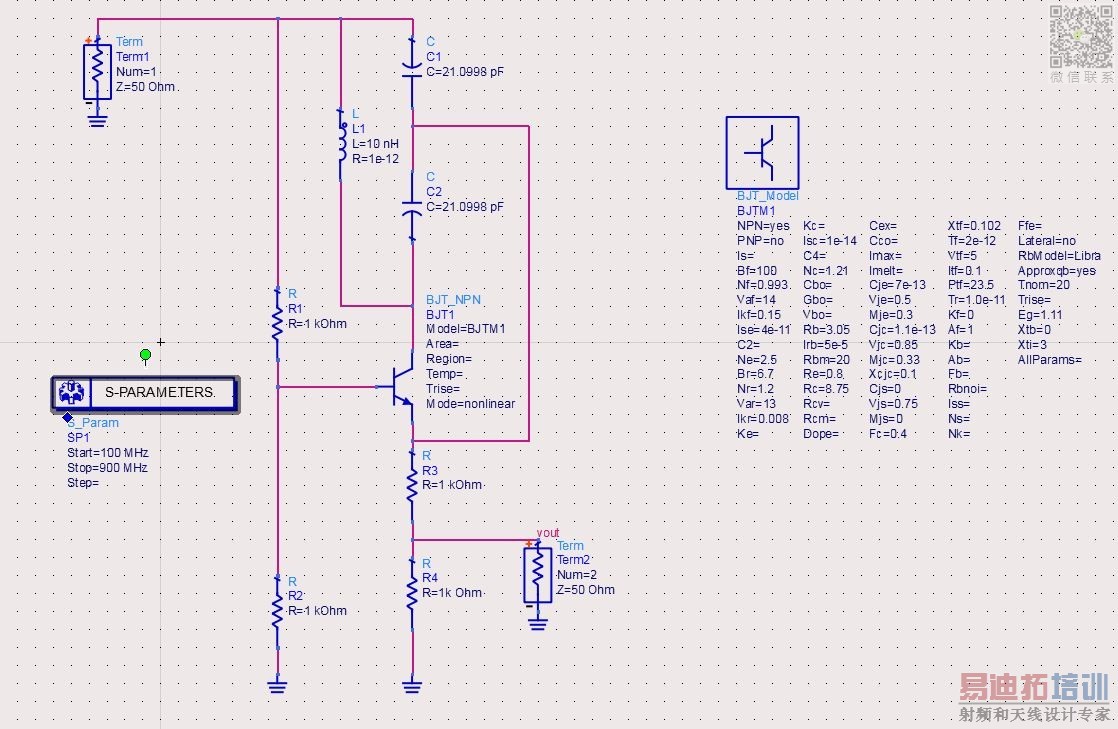Click the C=21.0998 pF value of C1
1118x729 pixels.
pyautogui.click(x=465, y=72)
